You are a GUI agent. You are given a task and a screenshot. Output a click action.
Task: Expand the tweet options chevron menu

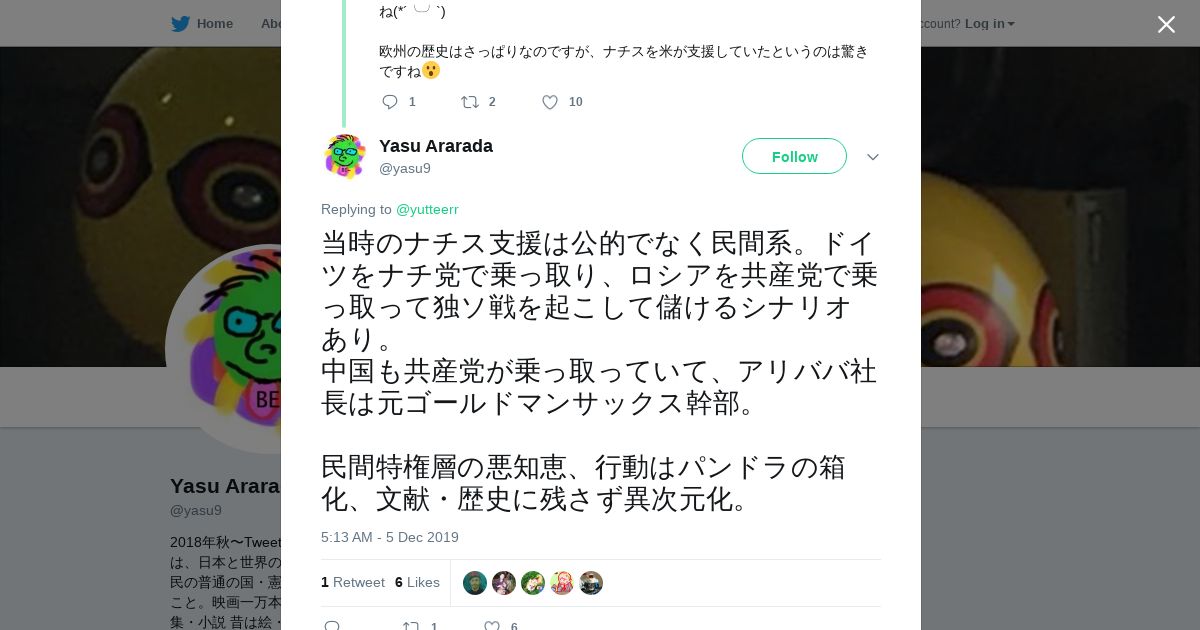tap(872, 157)
